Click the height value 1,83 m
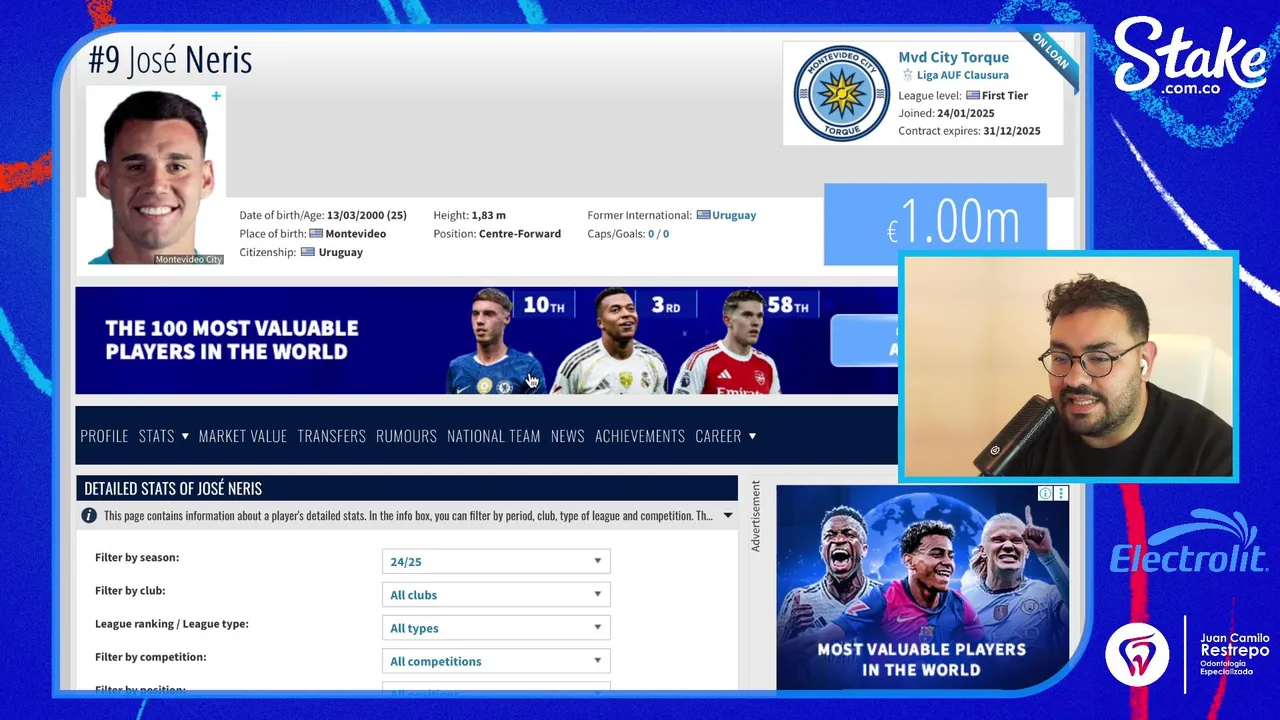1280x720 pixels. [x=489, y=215]
